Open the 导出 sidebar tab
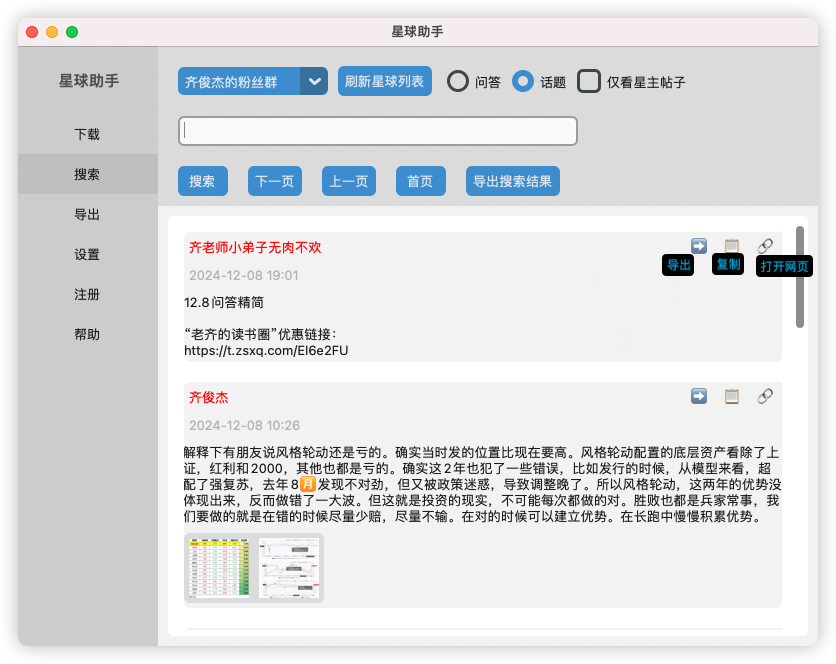 [x=87, y=214]
